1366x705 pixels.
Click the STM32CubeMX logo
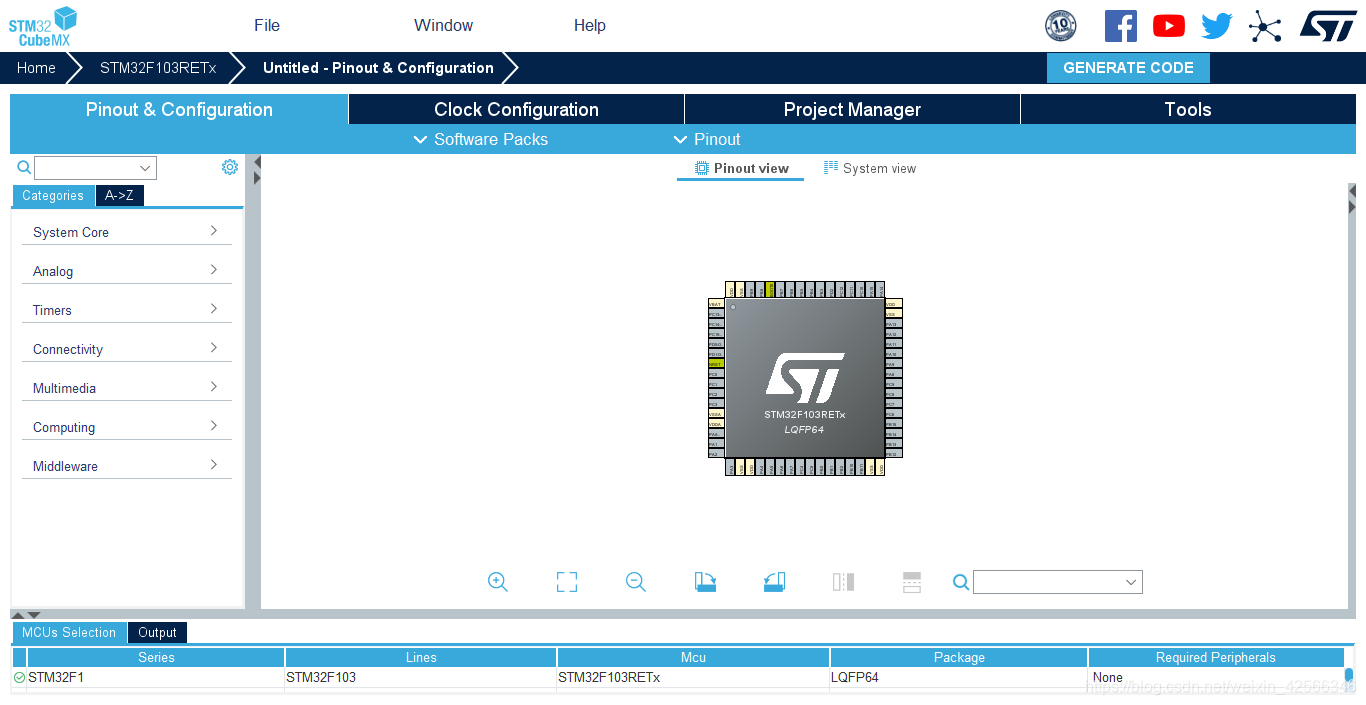point(43,25)
